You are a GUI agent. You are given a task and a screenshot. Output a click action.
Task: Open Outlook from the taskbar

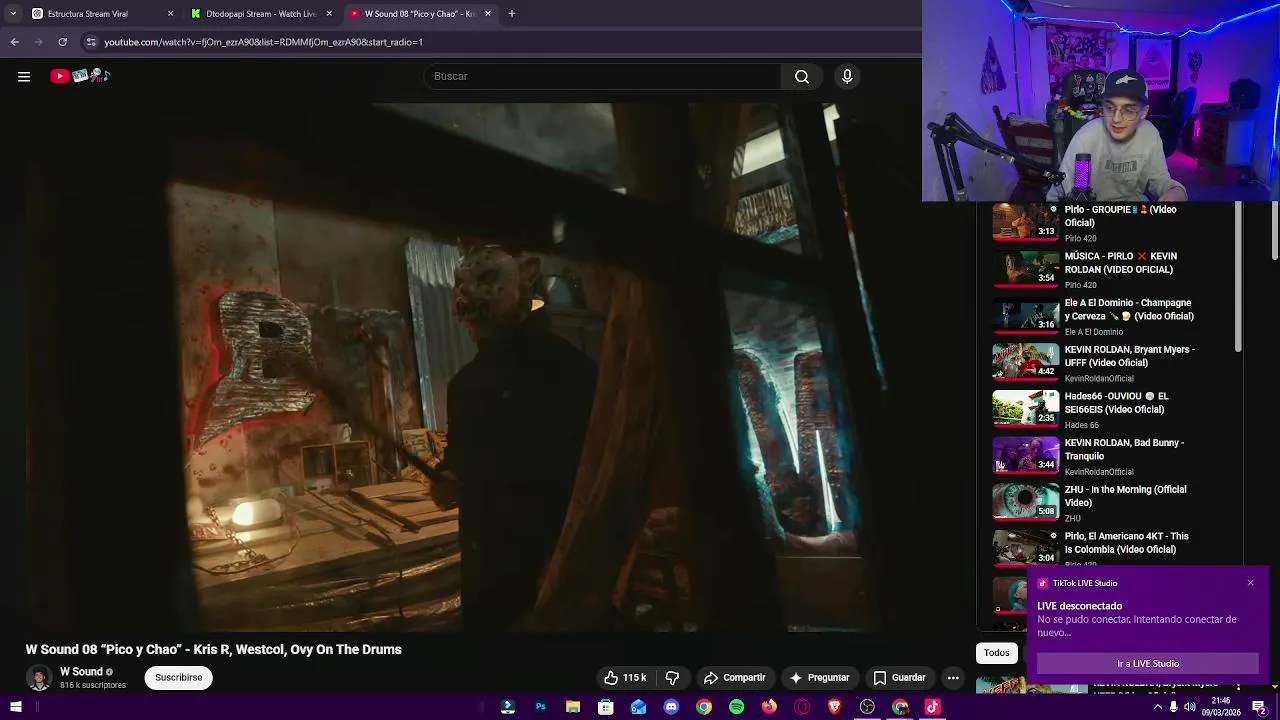point(638,707)
